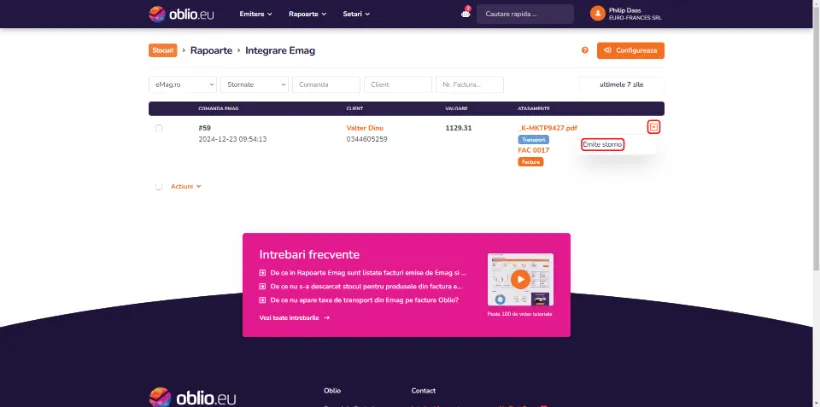The height and width of the screenshot is (407, 820).
Task: Expand the Actiuni bulk actions dropdown
Action: coord(186,187)
